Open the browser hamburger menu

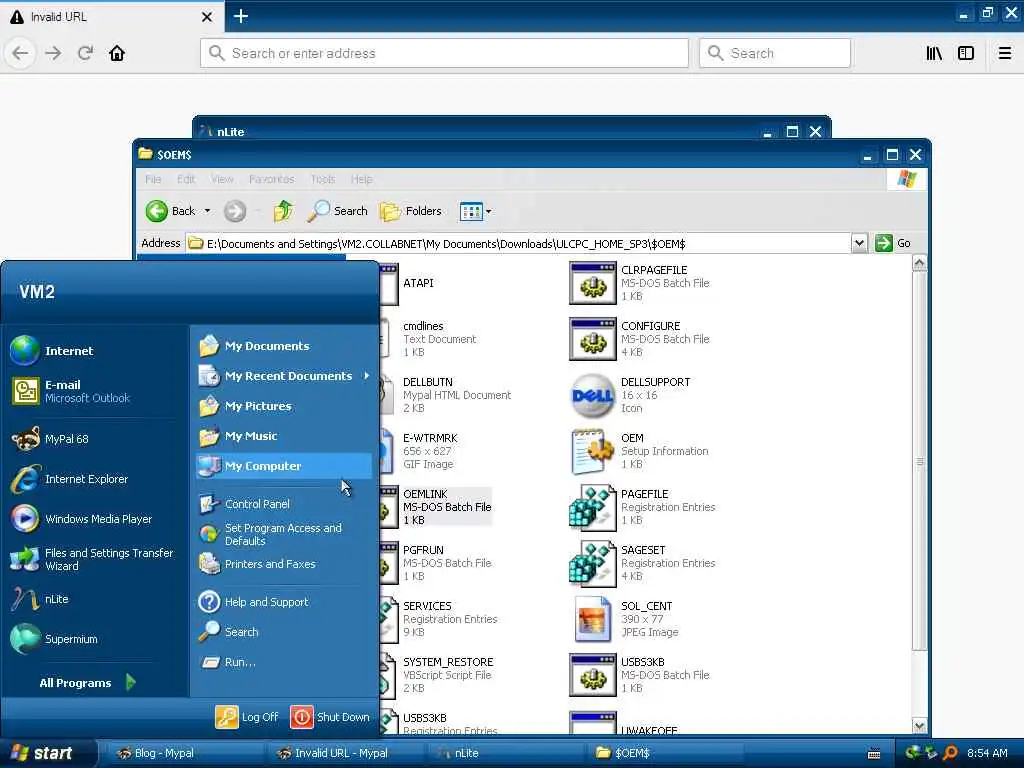tap(1005, 53)
